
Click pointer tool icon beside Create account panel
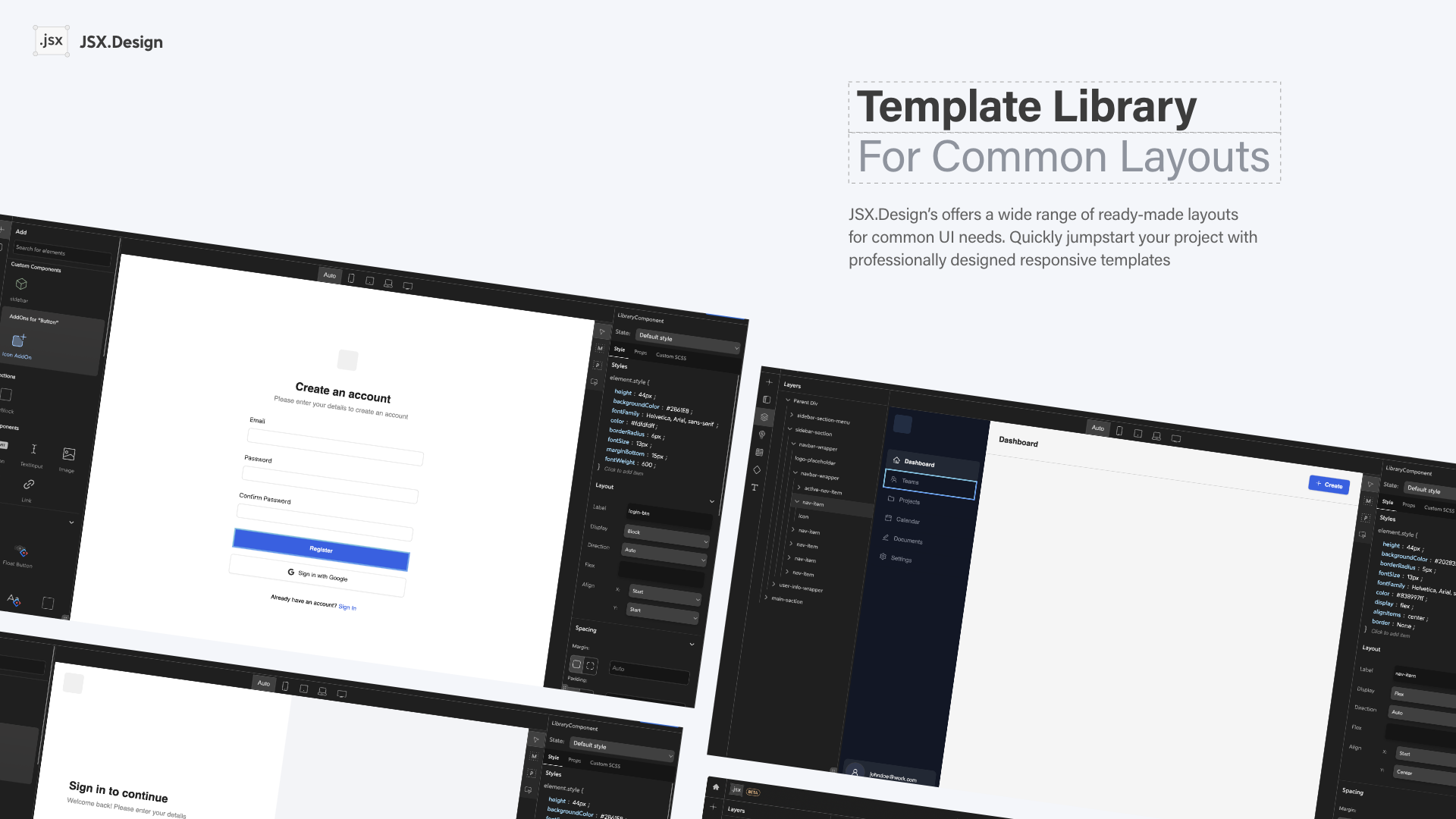click(x=602, y=331)
